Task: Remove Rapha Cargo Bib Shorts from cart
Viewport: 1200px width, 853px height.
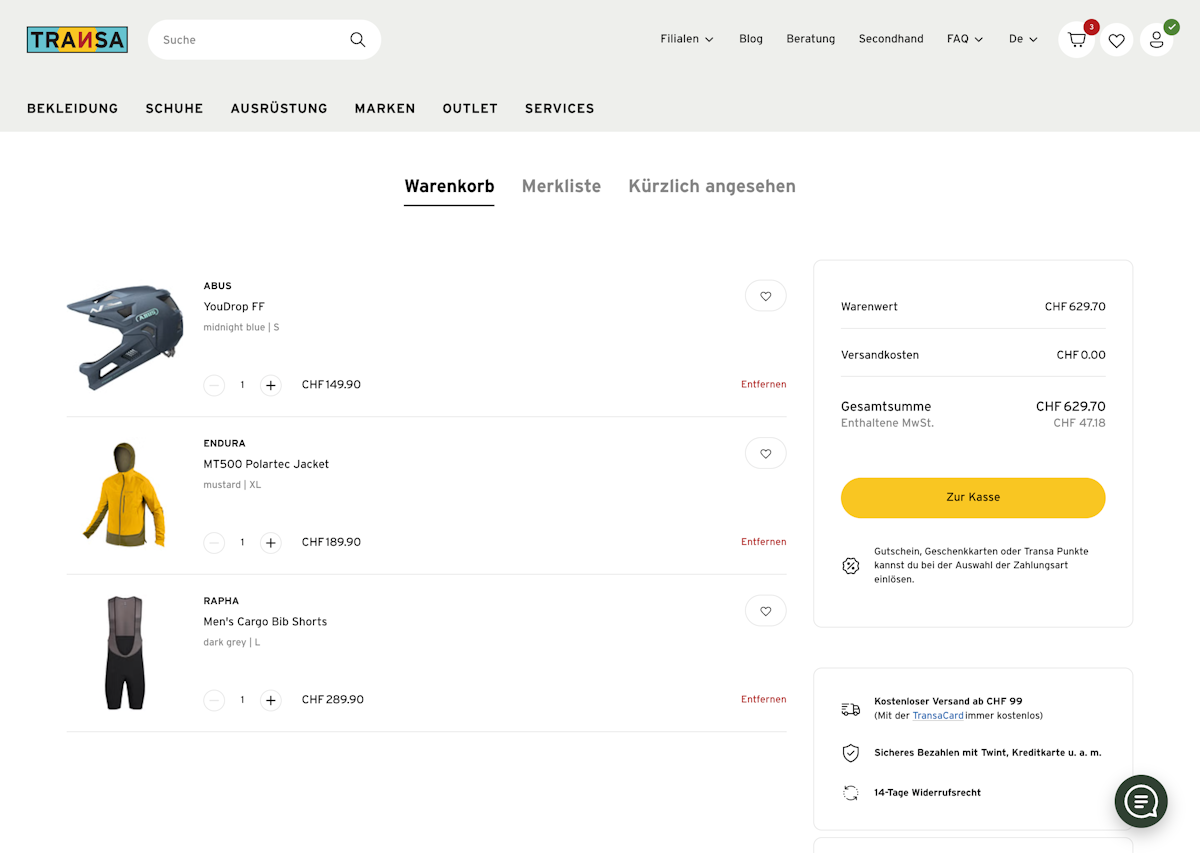Action: 764,700
